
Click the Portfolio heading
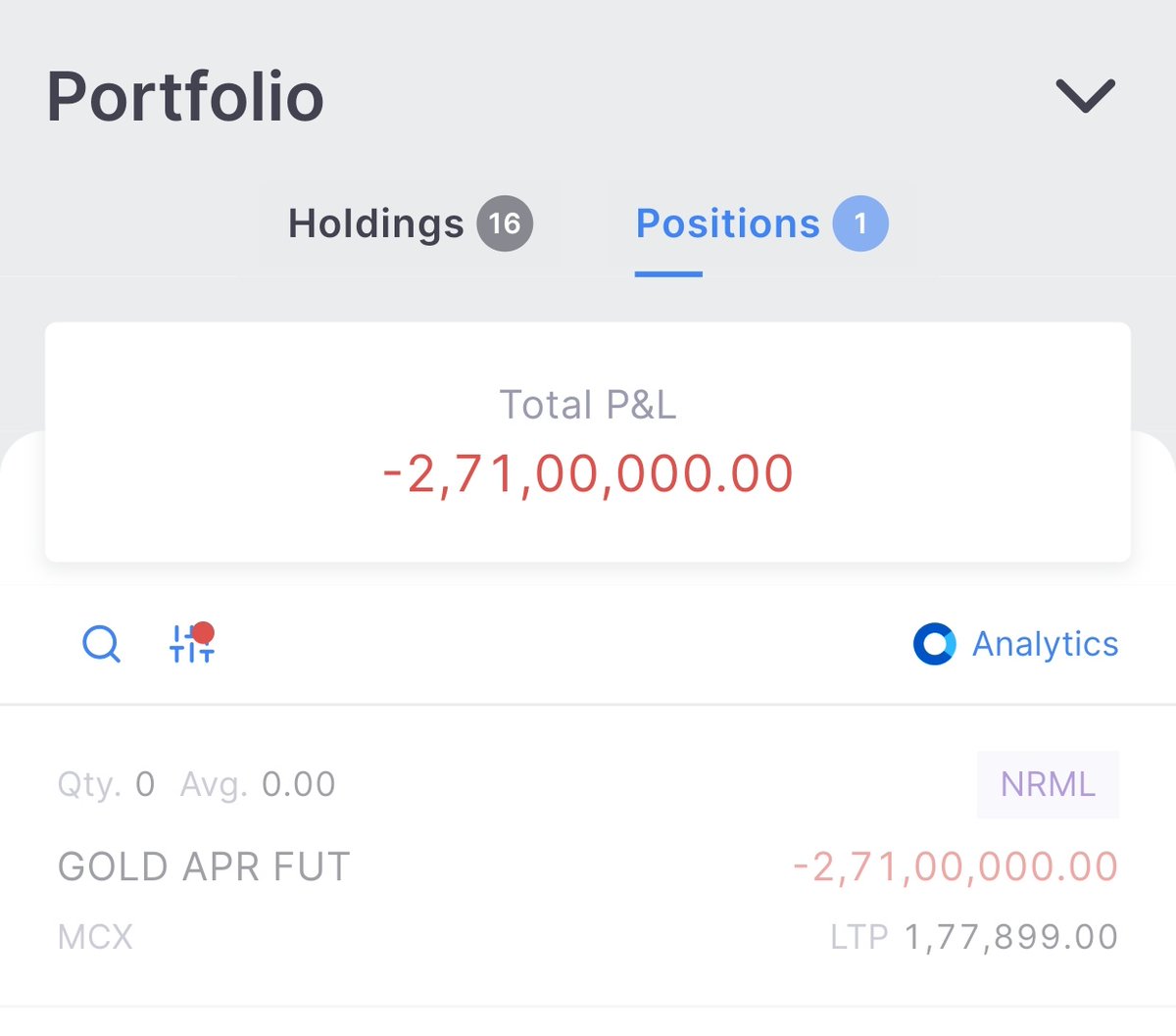tap(185, 97)
